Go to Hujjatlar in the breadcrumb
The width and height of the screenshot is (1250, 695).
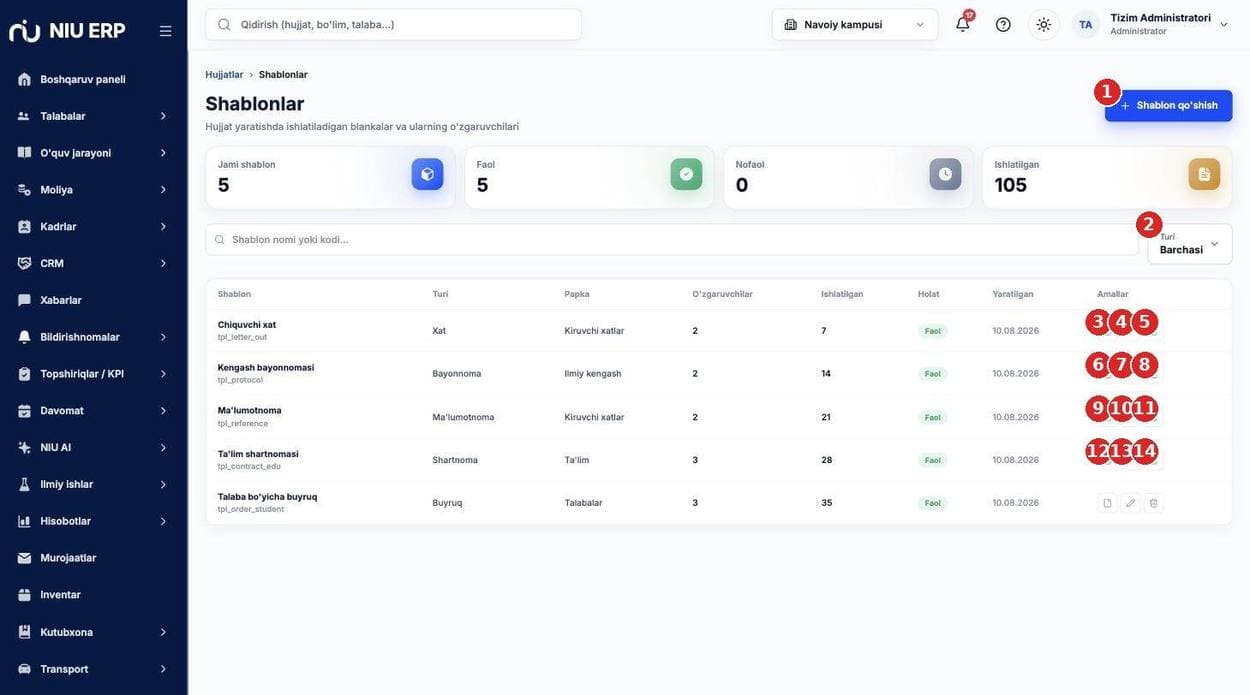click(x=224, y=75)
